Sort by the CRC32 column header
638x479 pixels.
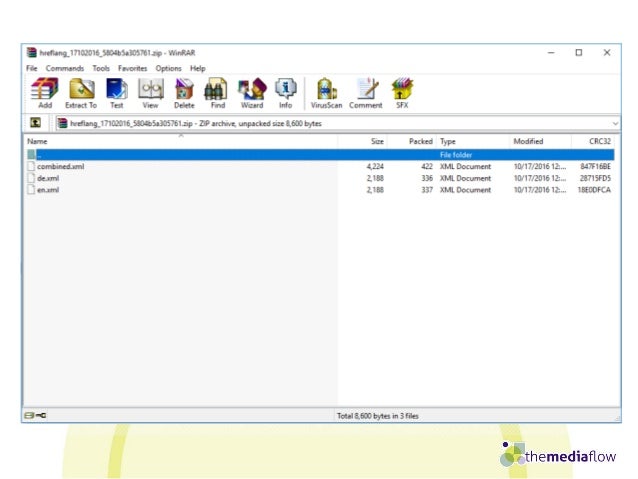pyautogui.click(x=593, y=141)
